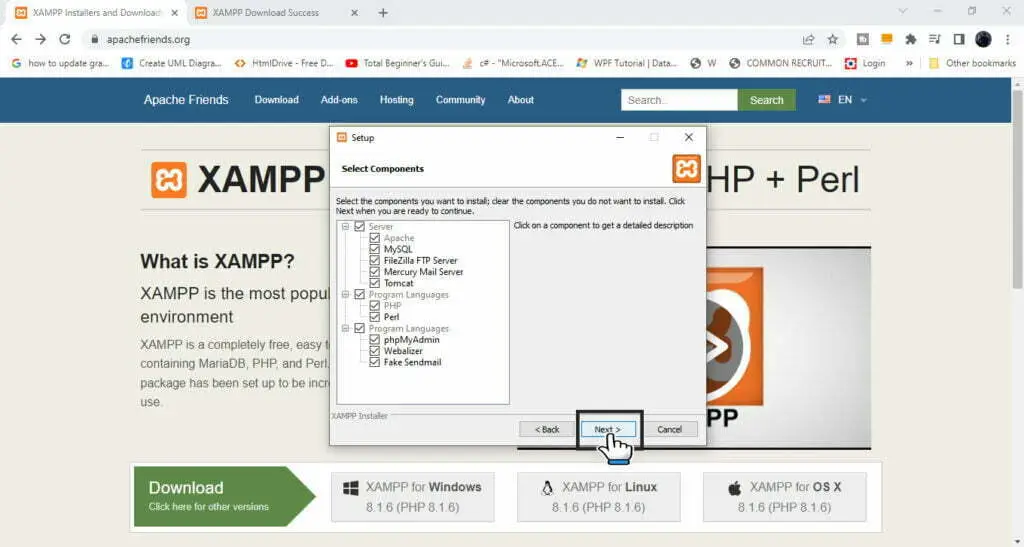Open a new browser tab with plus

click(x=383, y=12)
